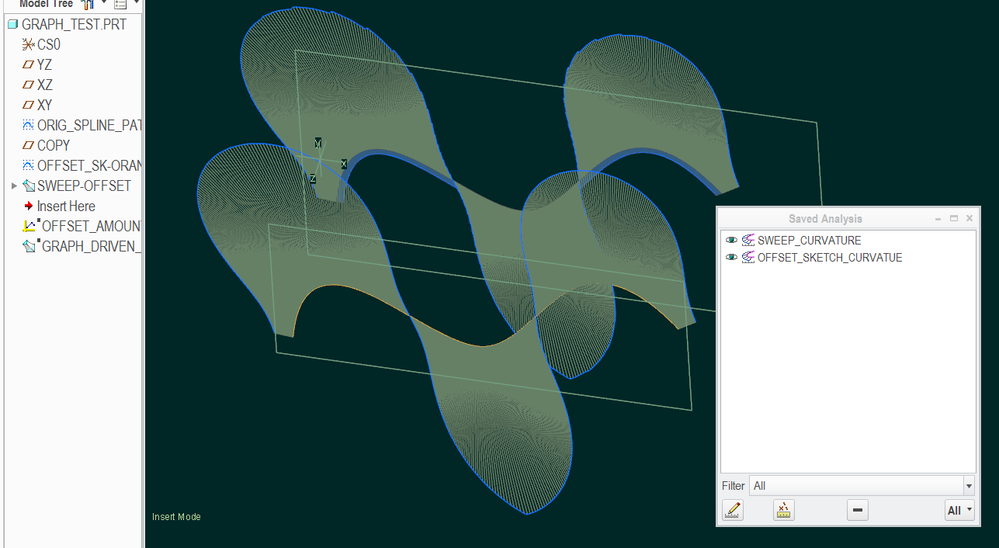Click the SWEEP-OFFSET feature icon
The image size is (999, 548).
pos(29,186)
